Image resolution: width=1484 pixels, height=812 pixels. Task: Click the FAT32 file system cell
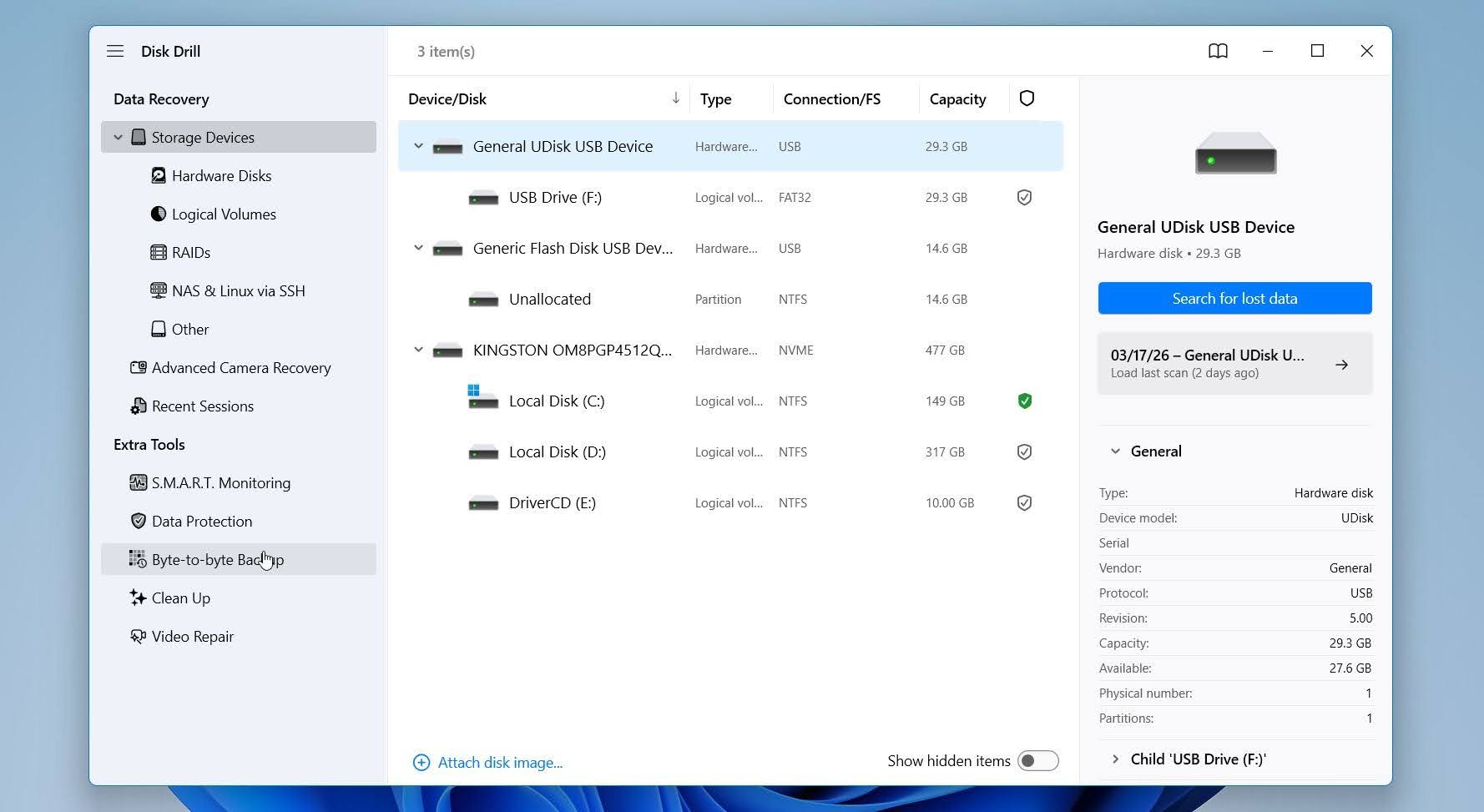click(x=795, y=198)
